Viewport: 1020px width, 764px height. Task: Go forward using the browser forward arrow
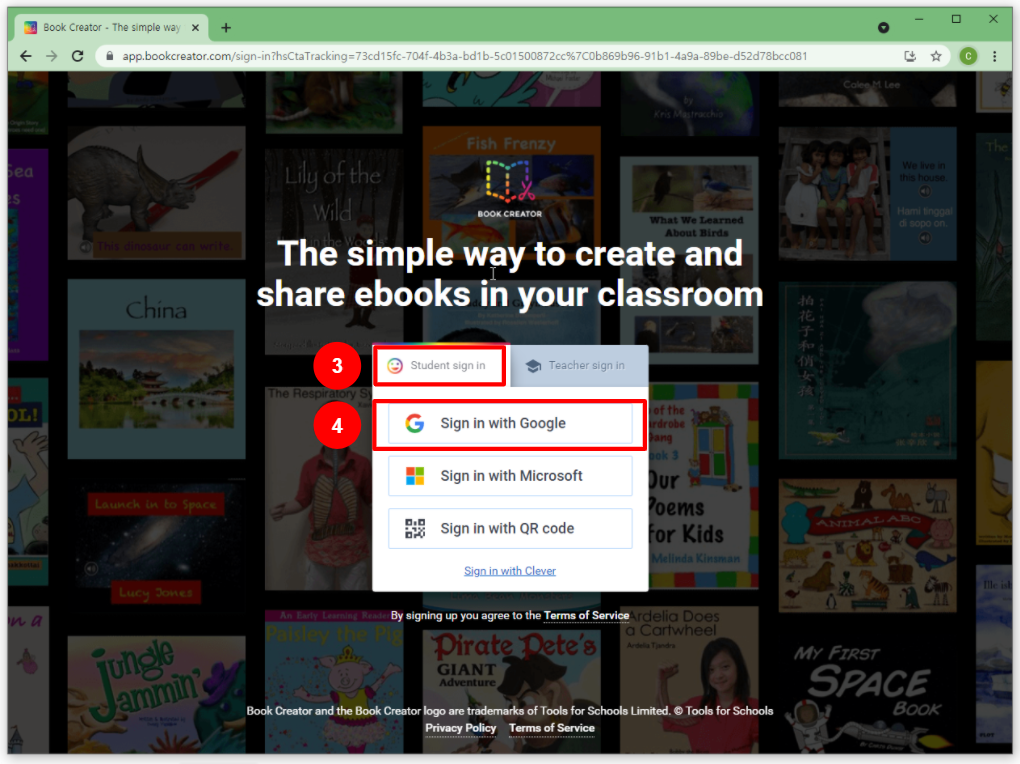pos(51,56)
